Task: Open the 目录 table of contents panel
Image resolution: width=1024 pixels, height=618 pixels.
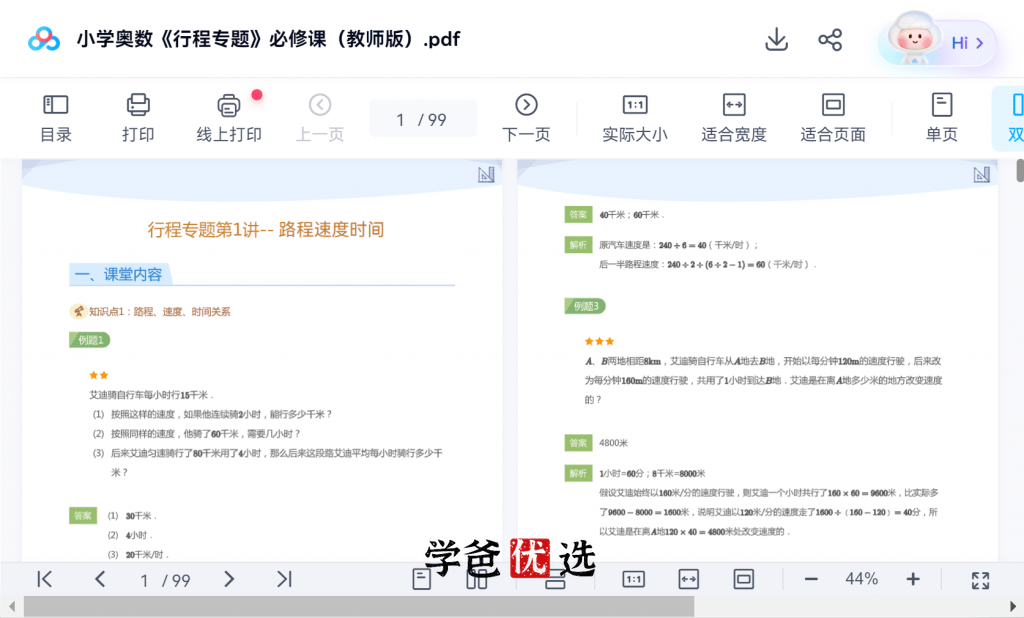Action: coord(56,118)
